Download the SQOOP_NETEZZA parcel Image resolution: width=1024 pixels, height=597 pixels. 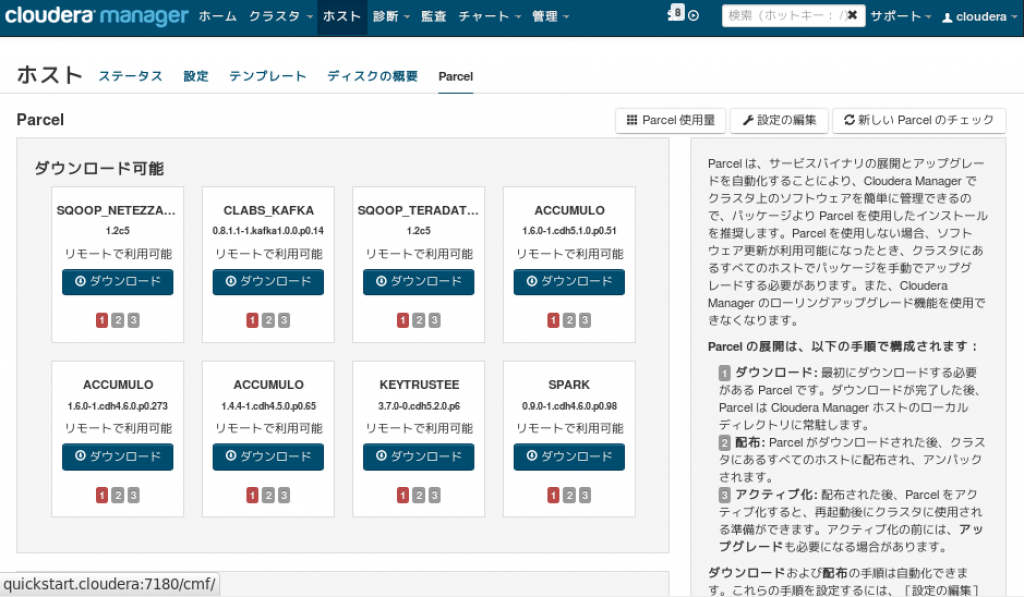[118, 282]
